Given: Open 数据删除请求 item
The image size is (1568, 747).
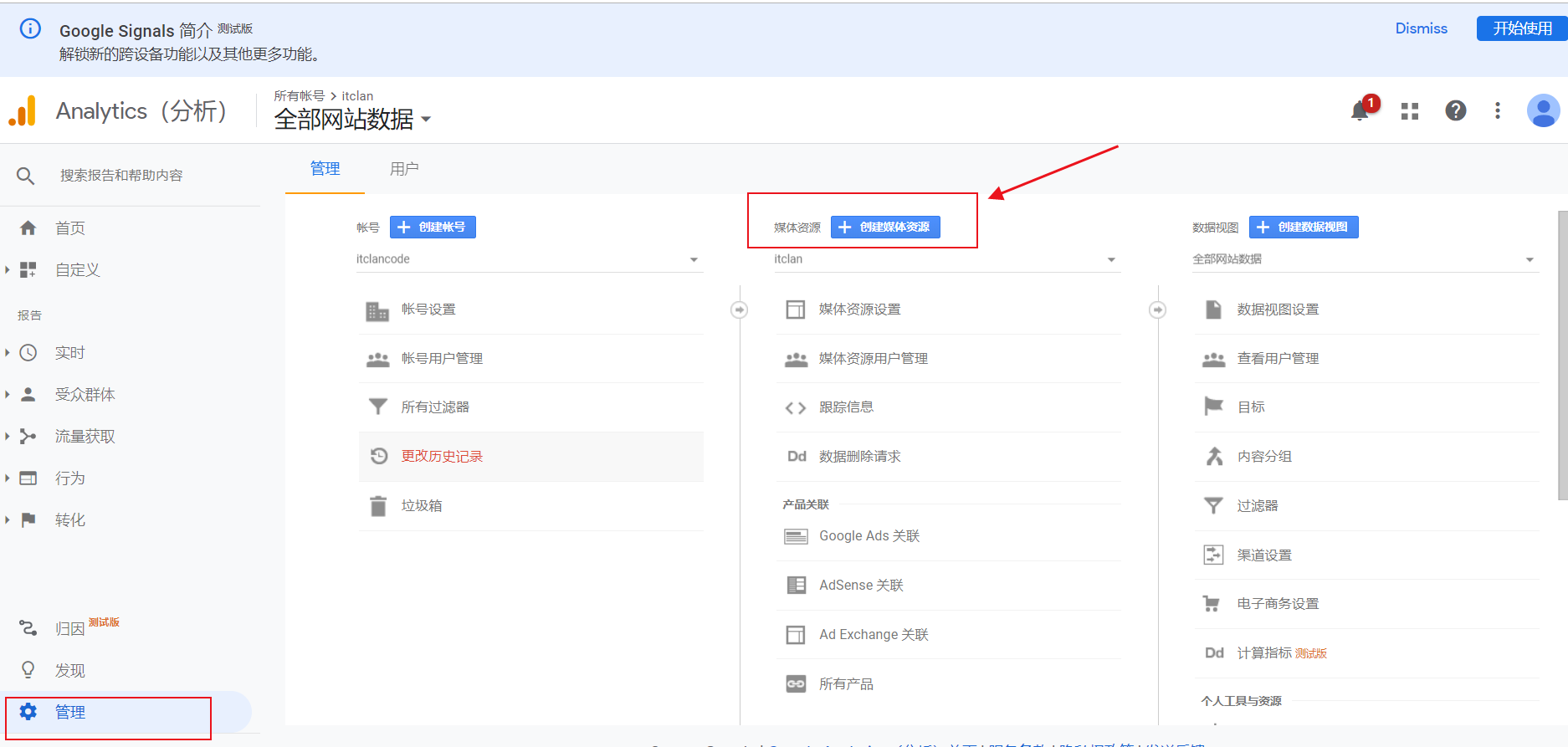Looking at the screenshot, I should pyautogui.click(x=948, y=457).
